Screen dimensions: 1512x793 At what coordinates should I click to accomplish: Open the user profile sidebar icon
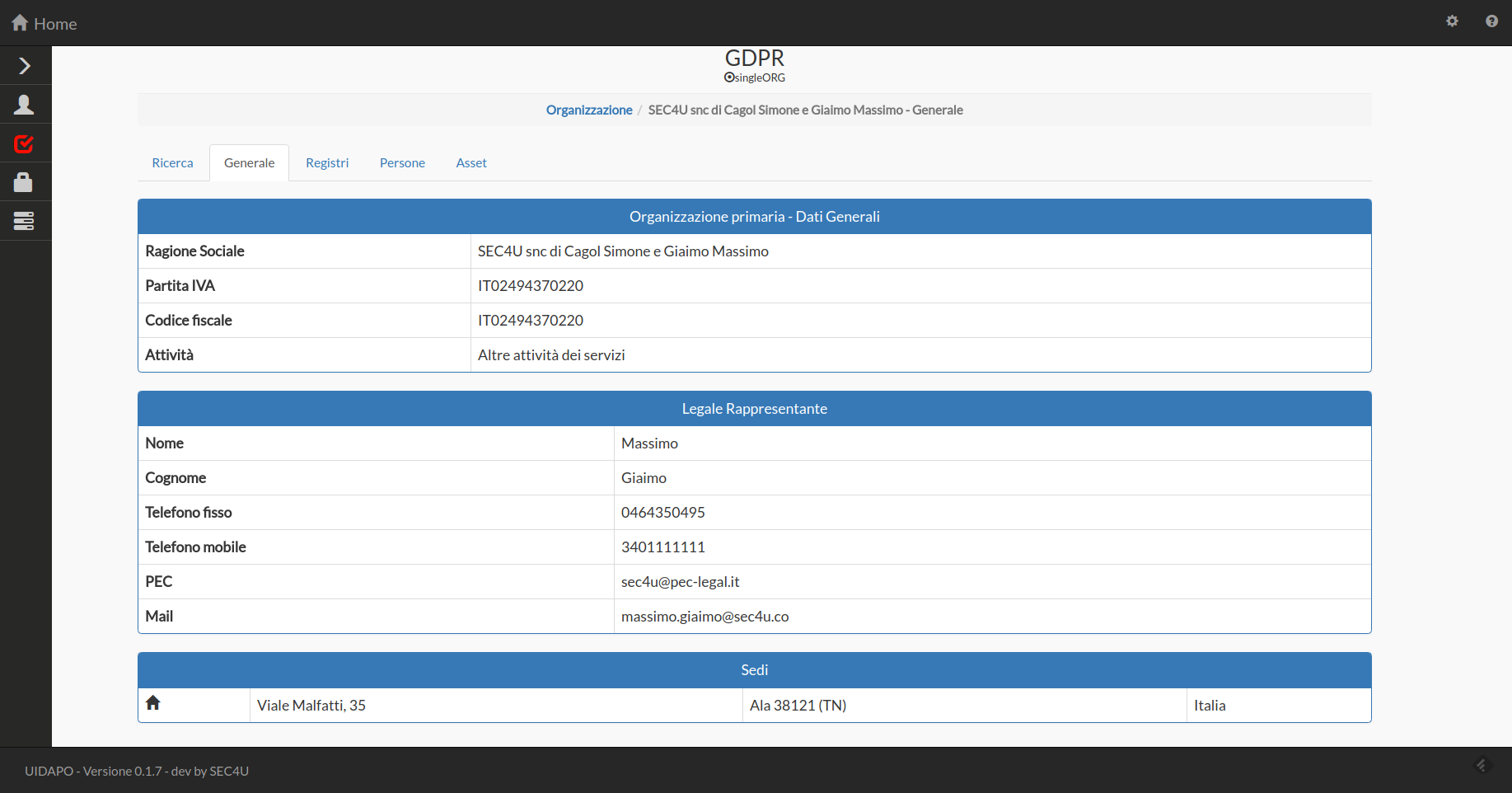pos(24,105)
